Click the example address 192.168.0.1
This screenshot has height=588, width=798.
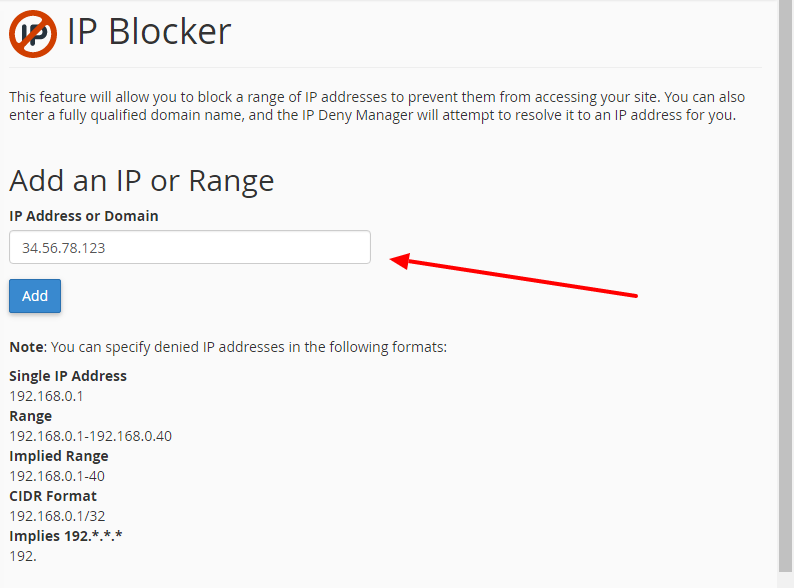click(x=46, y=396)
